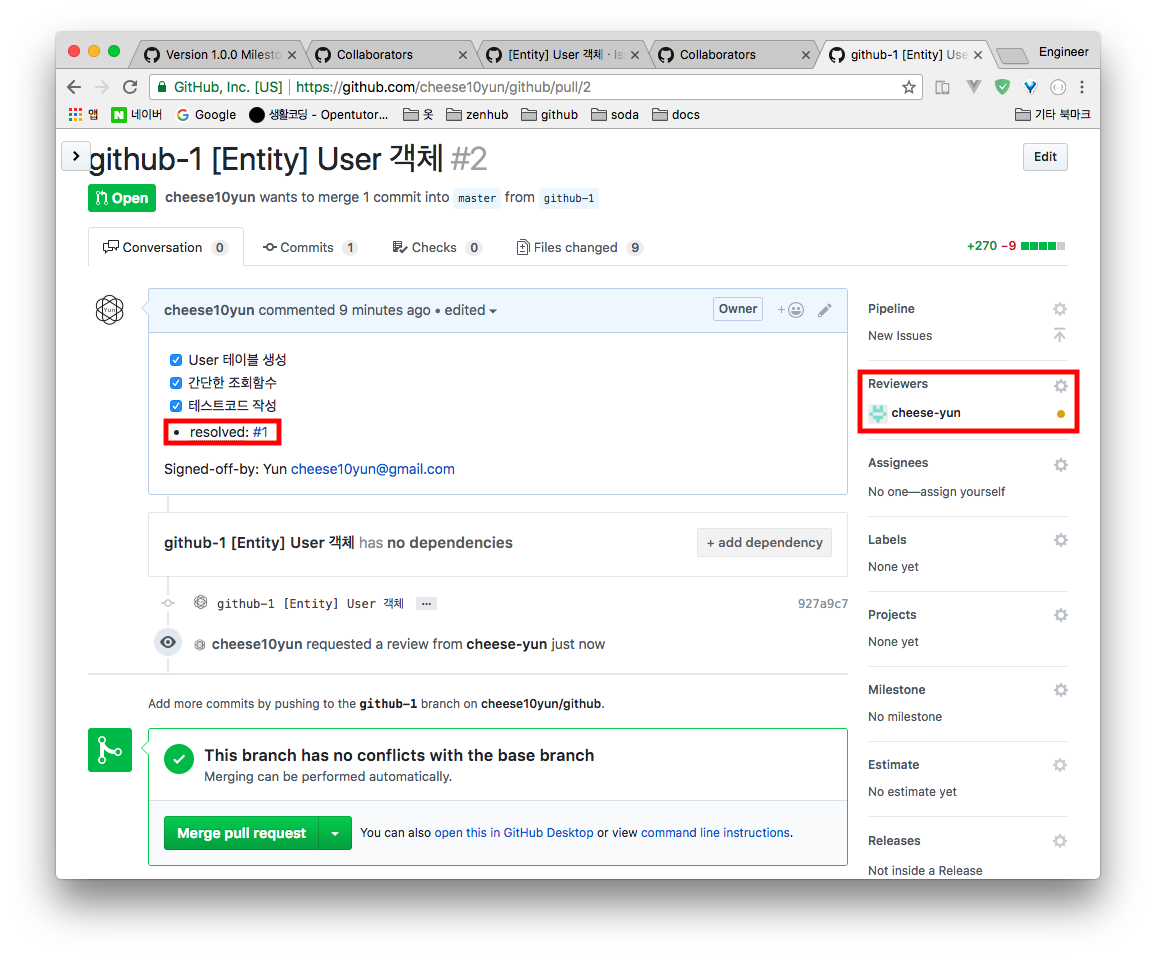
Task: Switch to first Collaborators browser tab
Action: 392,55
